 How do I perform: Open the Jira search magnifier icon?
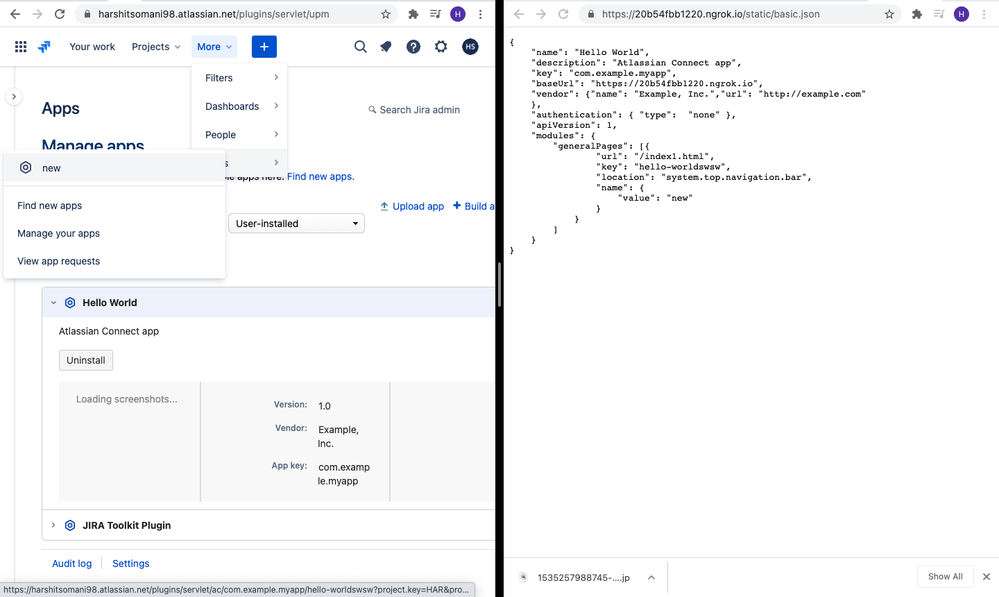click(x=360, y=47)
